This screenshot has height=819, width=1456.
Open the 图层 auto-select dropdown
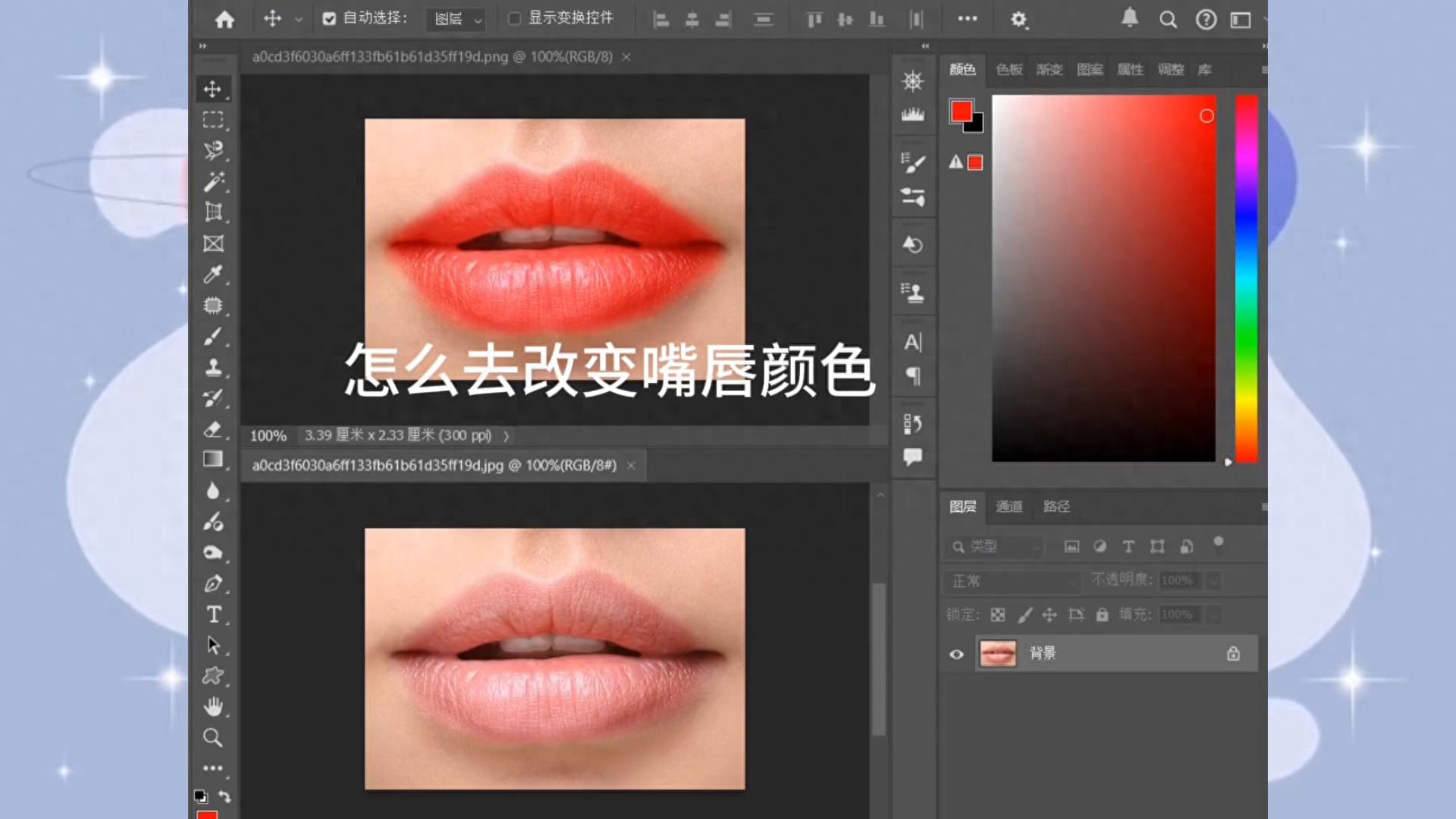pos(457,19)
